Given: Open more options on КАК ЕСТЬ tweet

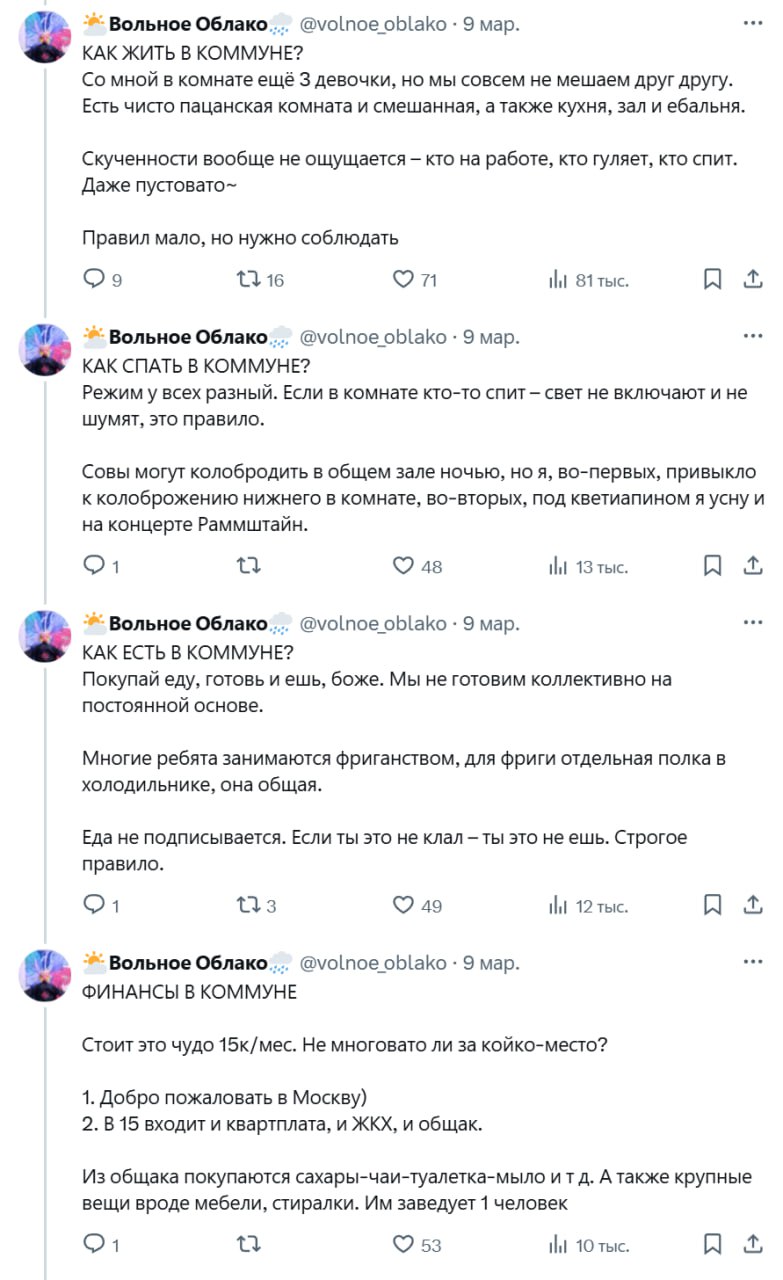Looking at the screenshot, I should point(753,624).
